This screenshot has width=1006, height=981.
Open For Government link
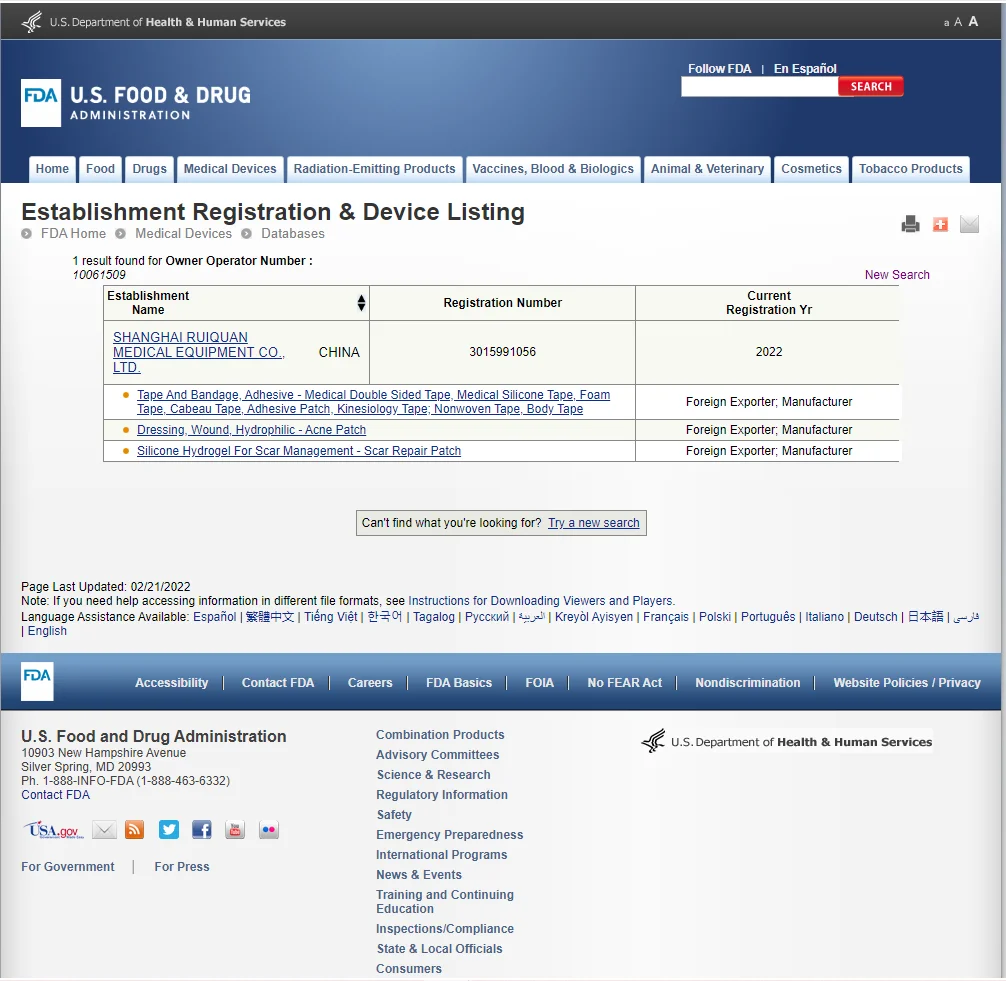tap(67, 867)
